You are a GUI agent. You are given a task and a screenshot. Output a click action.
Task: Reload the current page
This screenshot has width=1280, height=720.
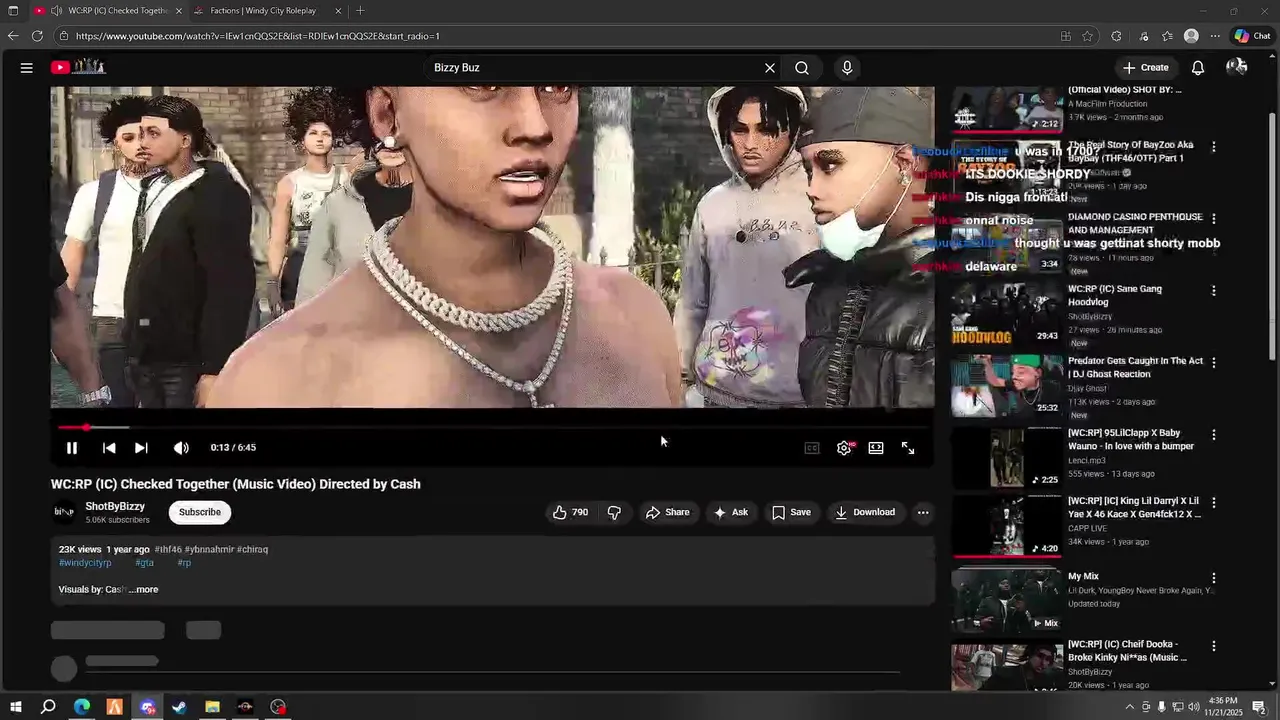37,36
